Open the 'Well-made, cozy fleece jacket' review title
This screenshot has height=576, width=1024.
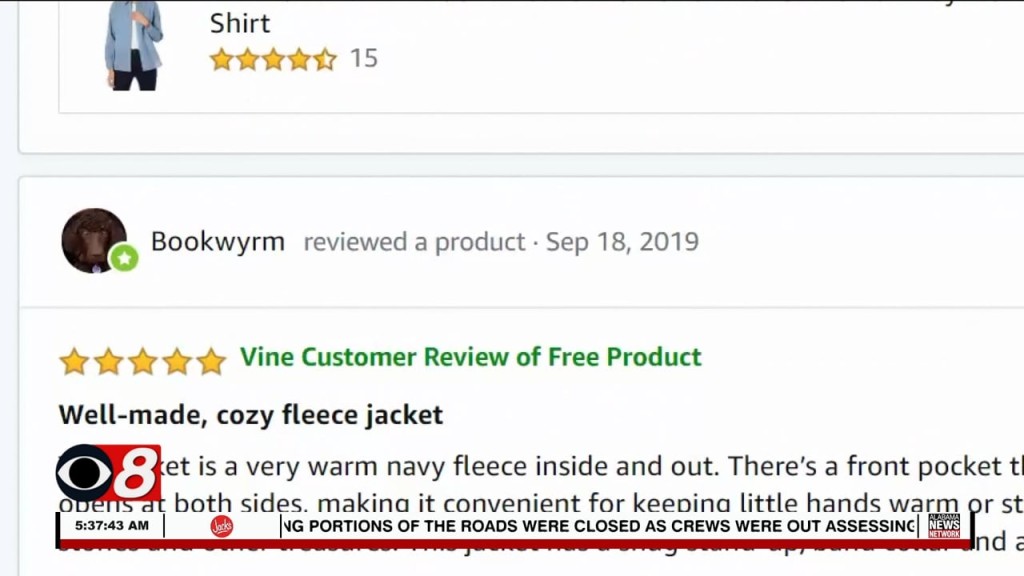coord(251,414)
